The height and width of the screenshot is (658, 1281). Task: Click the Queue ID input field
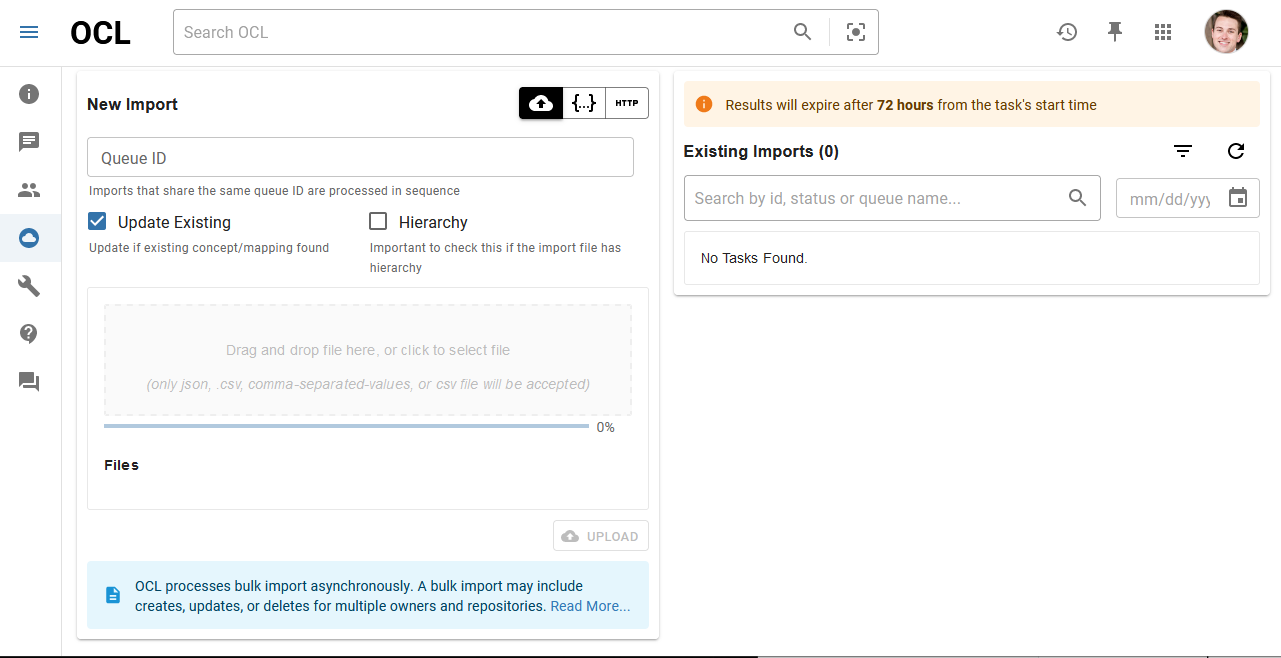click(360, 158)
